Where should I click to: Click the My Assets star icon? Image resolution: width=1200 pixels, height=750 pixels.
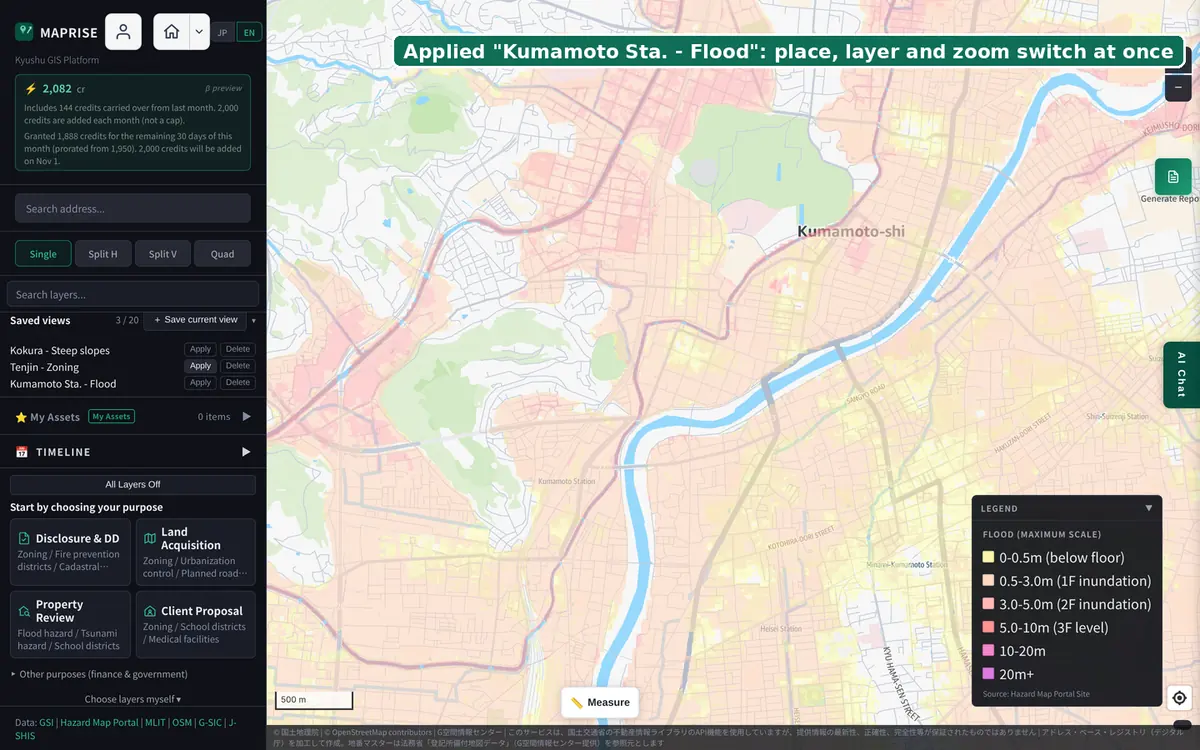coord(21,417)
